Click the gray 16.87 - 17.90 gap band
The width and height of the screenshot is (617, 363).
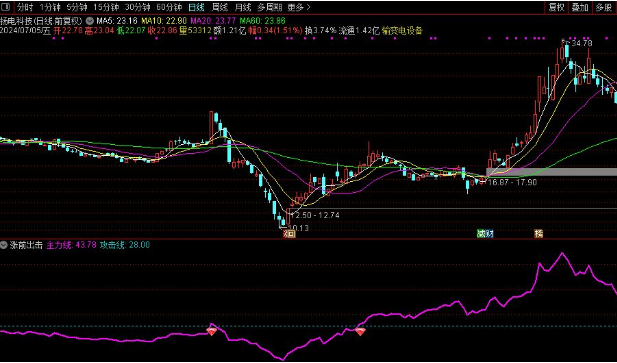[551, 172]
